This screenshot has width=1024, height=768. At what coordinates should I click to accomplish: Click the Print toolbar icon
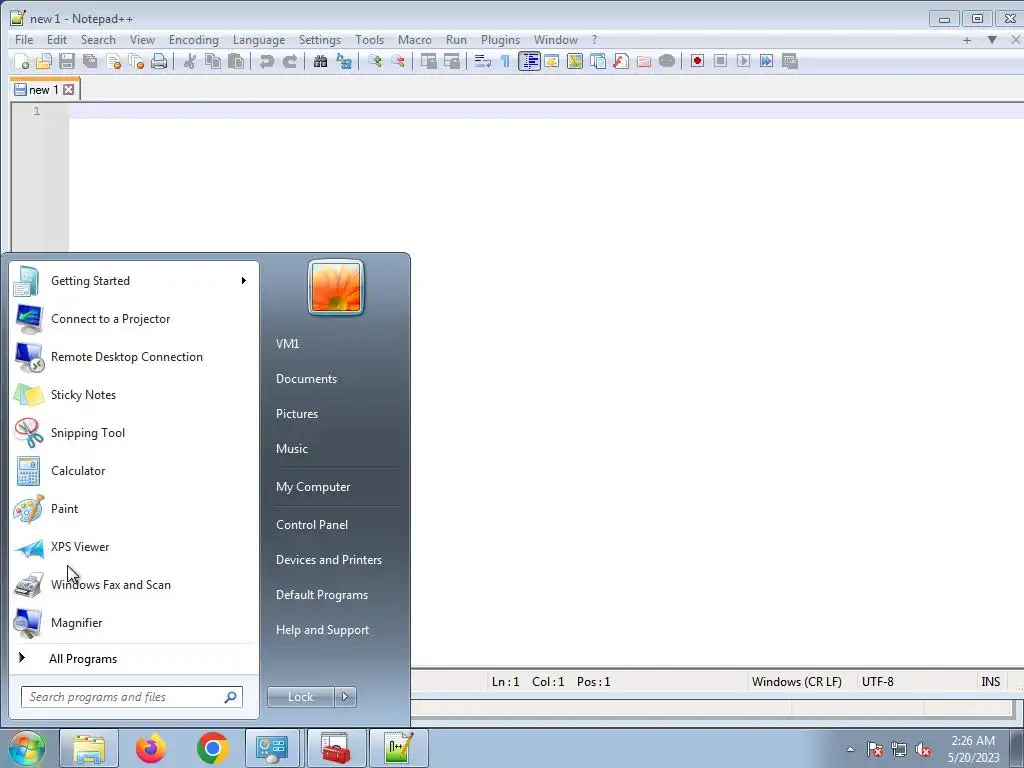[159, 61]
